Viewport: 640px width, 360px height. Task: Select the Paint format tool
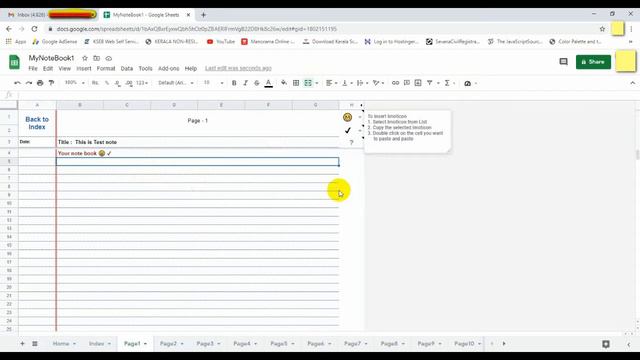click(51, 83)
